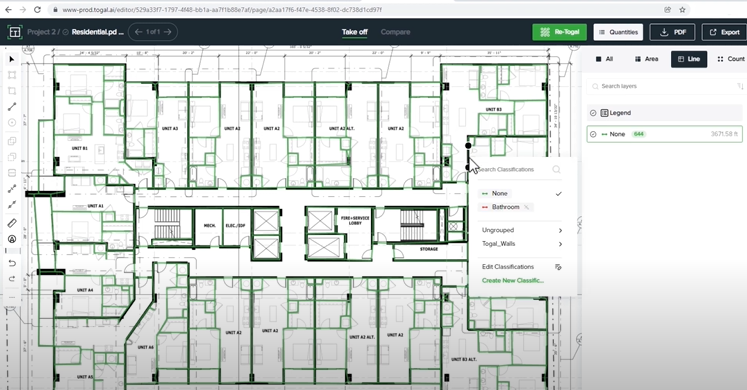Activate the line drawing tool
Image resolution: width=747 pixels, height=390 pixels.
click(x=12, y=107)
